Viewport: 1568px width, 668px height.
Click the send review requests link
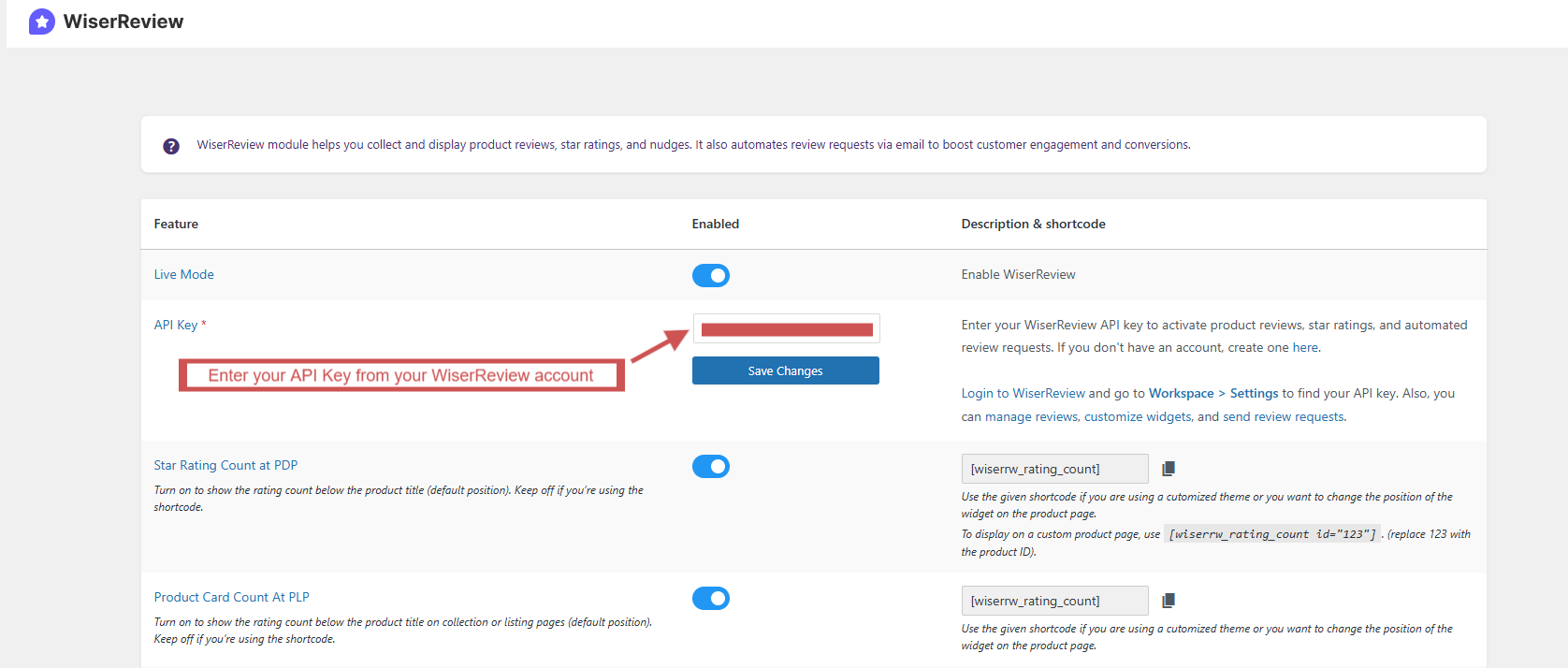[x=1283, y=416]
